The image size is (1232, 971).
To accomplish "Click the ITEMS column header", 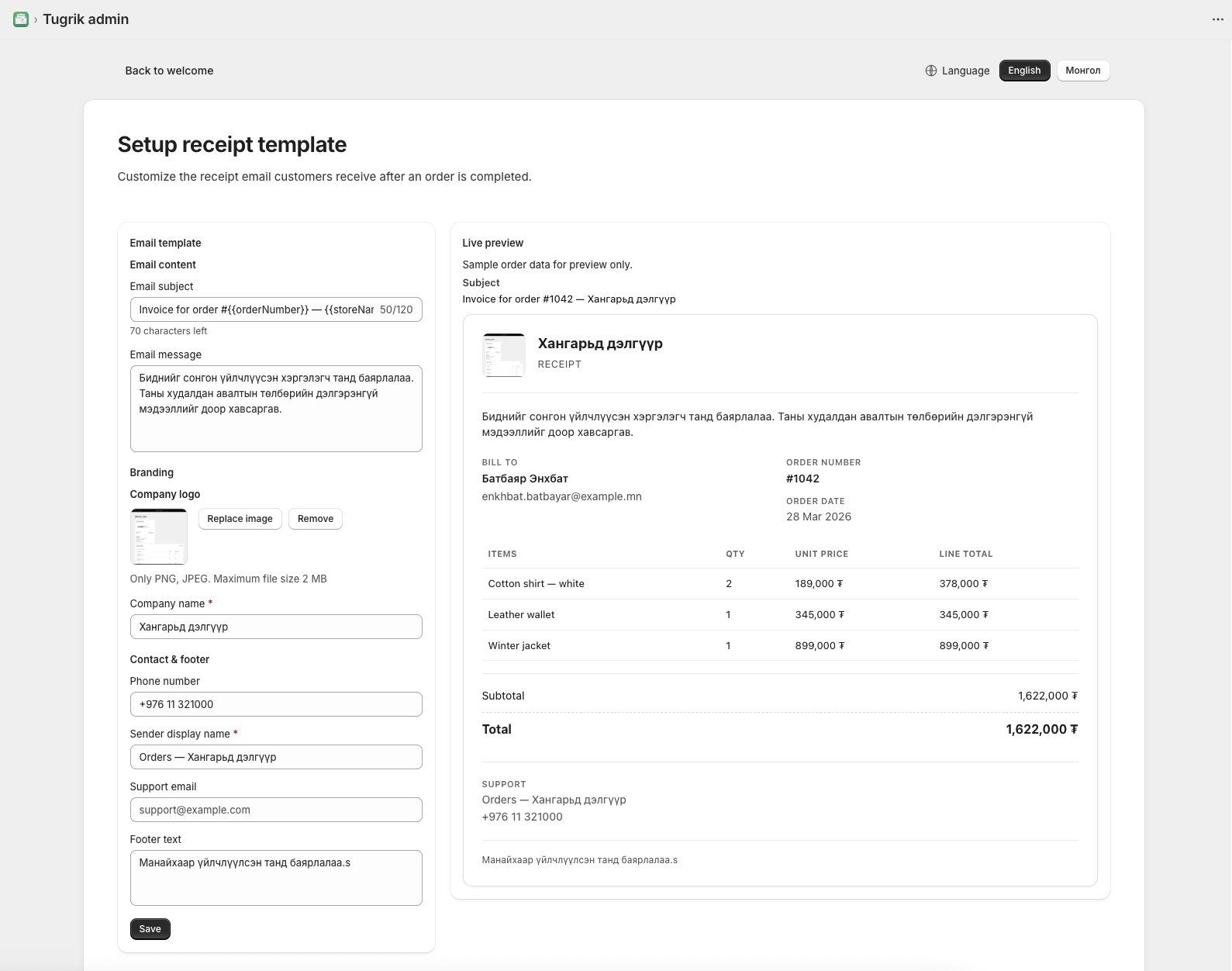I will click(502, 554).
